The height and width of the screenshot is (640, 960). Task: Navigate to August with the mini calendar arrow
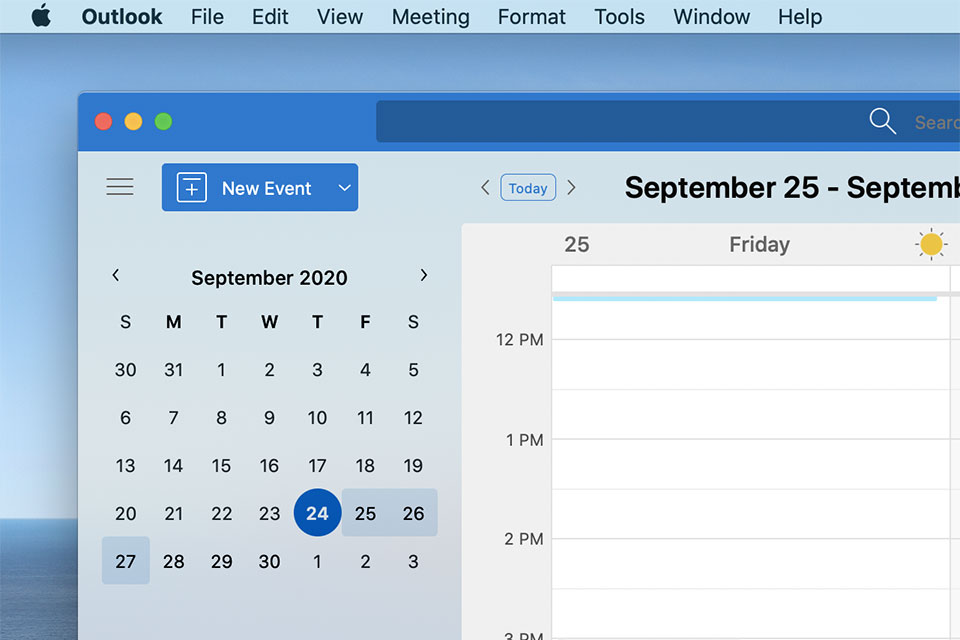(115, 275)
